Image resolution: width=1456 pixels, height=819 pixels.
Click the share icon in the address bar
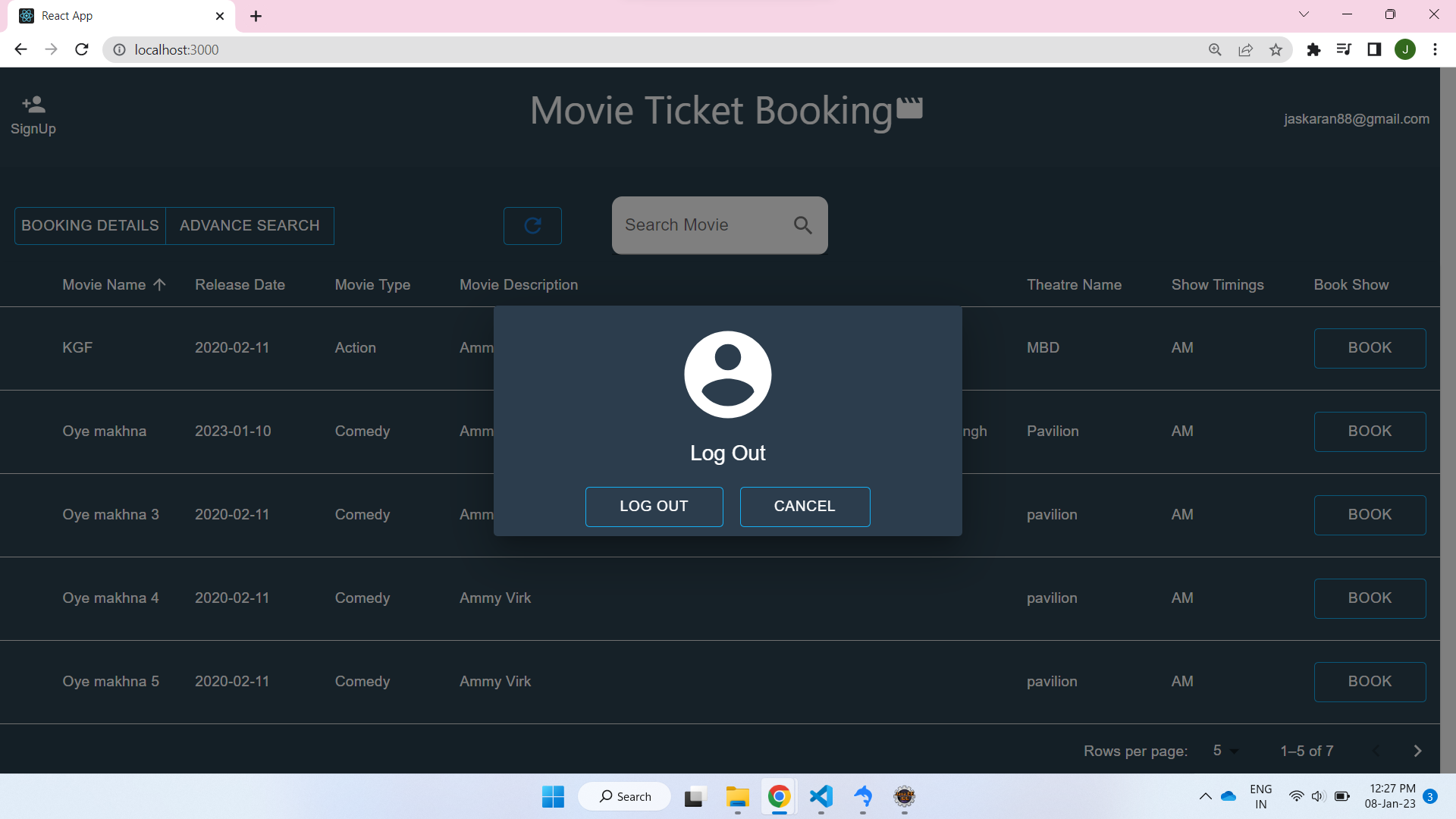[x=1246, y=49]
